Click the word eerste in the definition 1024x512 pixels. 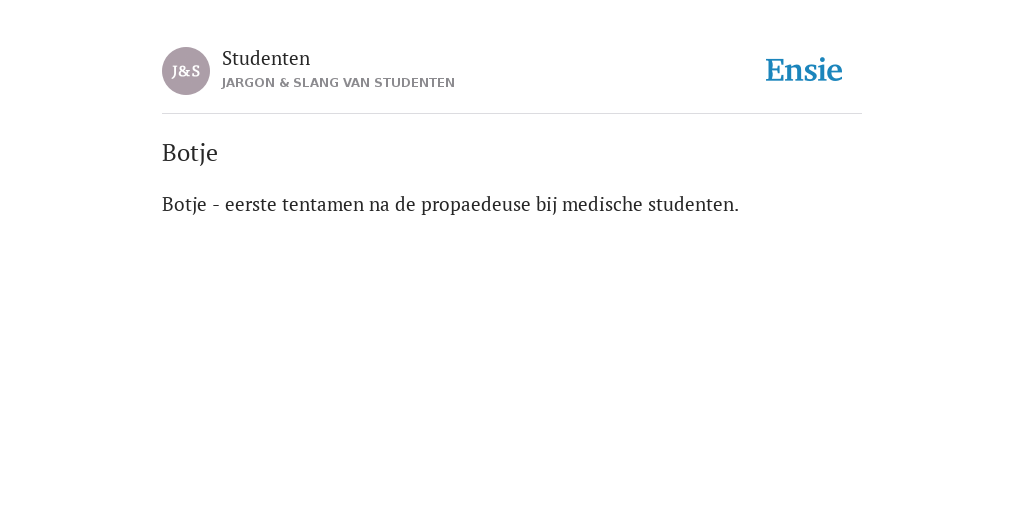click(251, 205)
